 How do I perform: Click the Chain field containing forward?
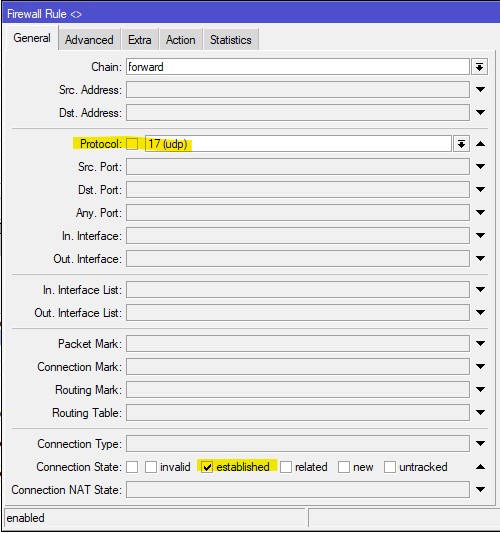point(298,67)
